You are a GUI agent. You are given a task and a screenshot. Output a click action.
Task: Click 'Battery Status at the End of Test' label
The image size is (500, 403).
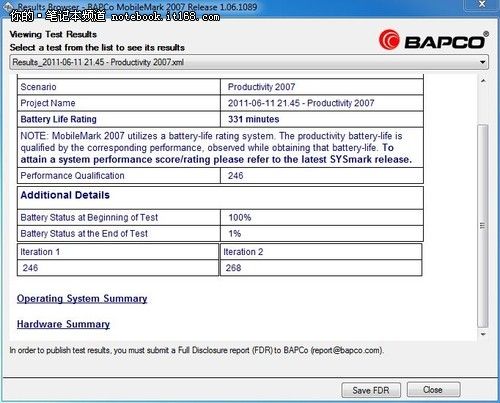(x=84, y=234)
